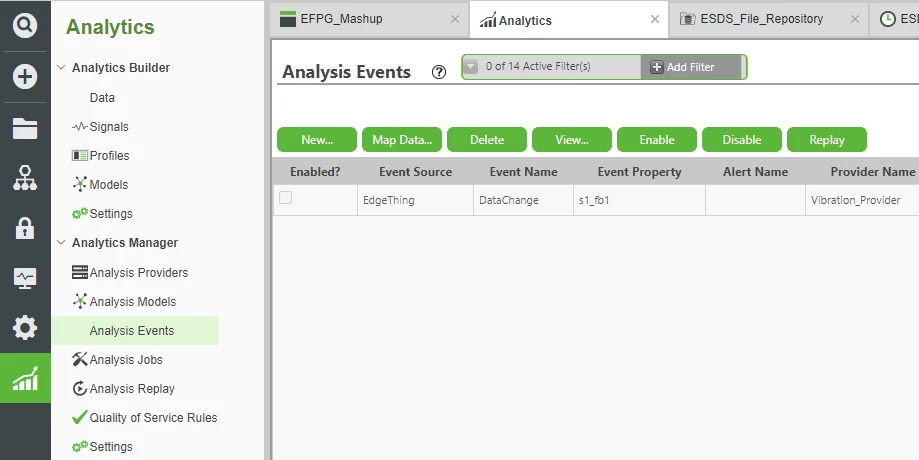Switch to the partially visible clock tab
The width and height of the screenshot is (919, 460).
pos(895,19)
